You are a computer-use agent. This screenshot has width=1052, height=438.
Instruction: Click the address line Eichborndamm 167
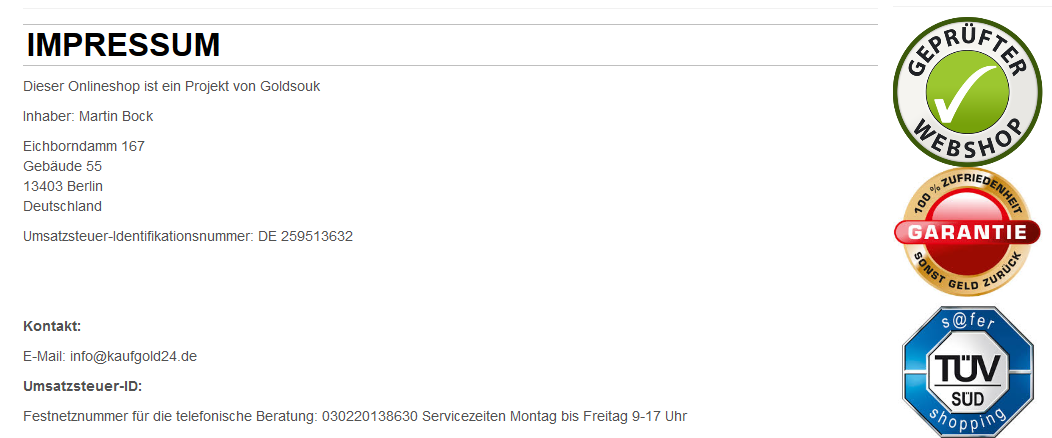84,146
